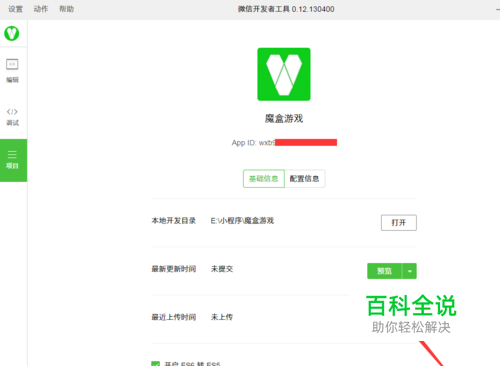Viewport: 500px width, 366px height.
Task: Click the App ID text
Action: (x=284, y=143)
